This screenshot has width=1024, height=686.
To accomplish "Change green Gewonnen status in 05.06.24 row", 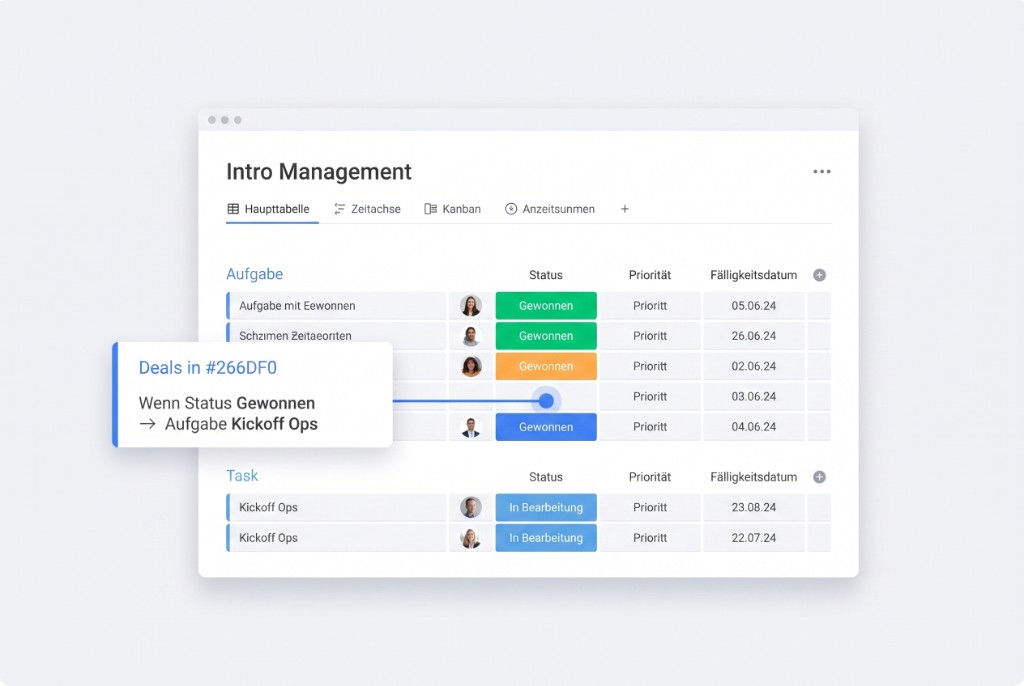I will [546, 306].
